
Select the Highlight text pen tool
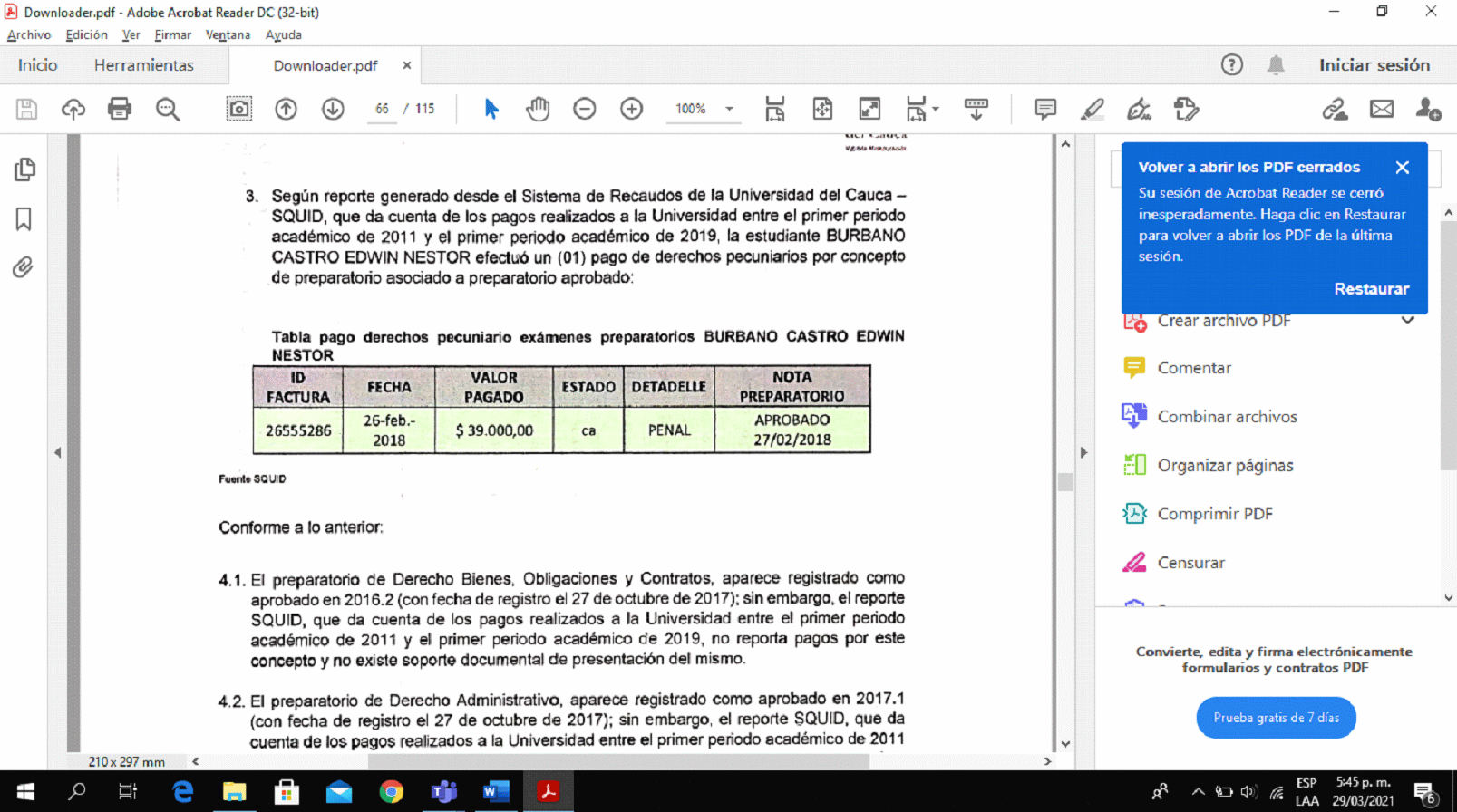coord(1092,109)
